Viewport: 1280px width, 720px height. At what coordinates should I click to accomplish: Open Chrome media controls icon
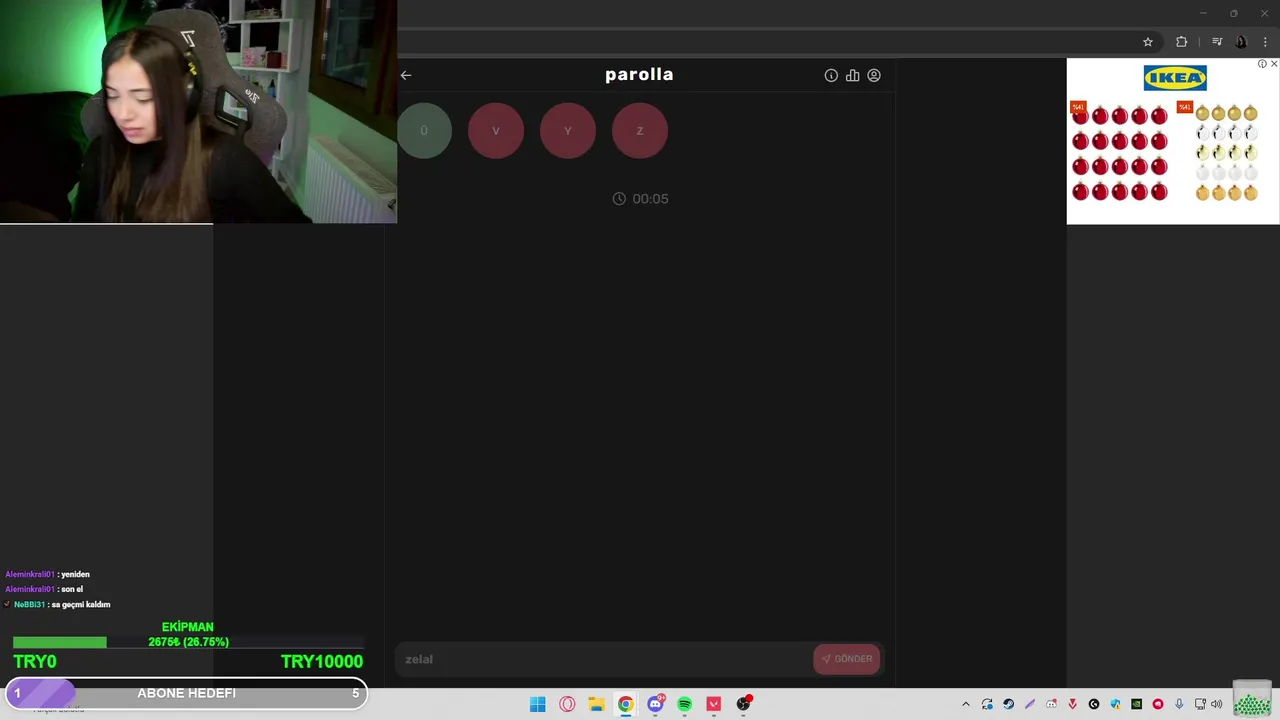point(1217,42)
